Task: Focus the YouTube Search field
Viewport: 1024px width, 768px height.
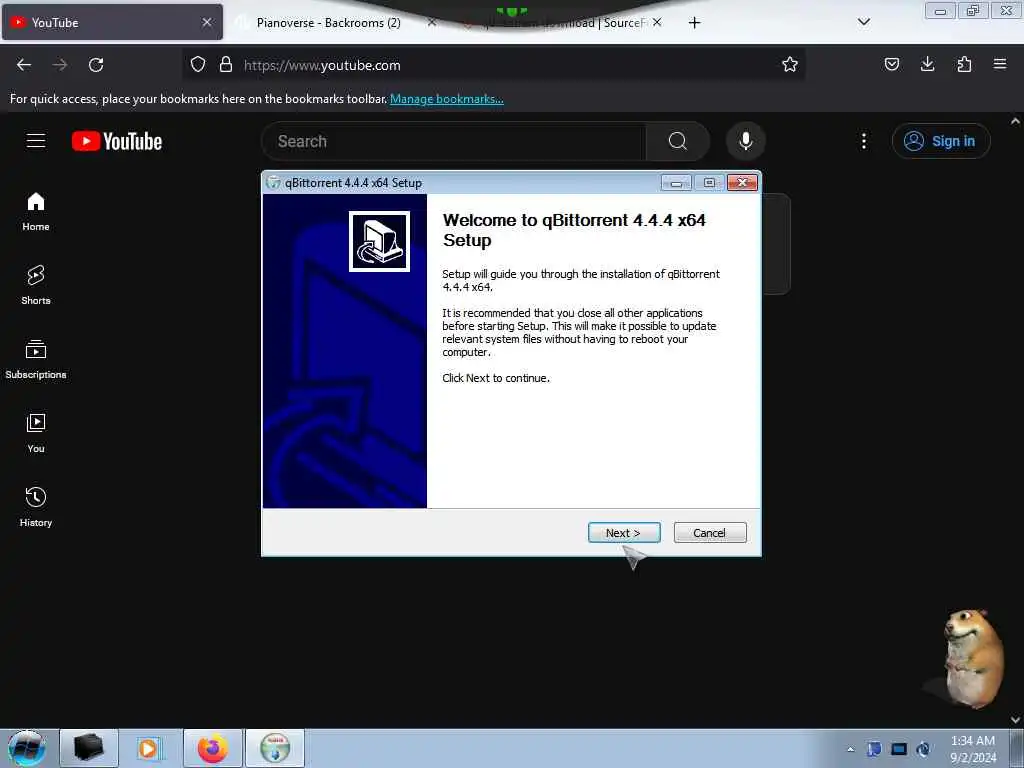Action: pyautogui.click(x=454, y=141)
